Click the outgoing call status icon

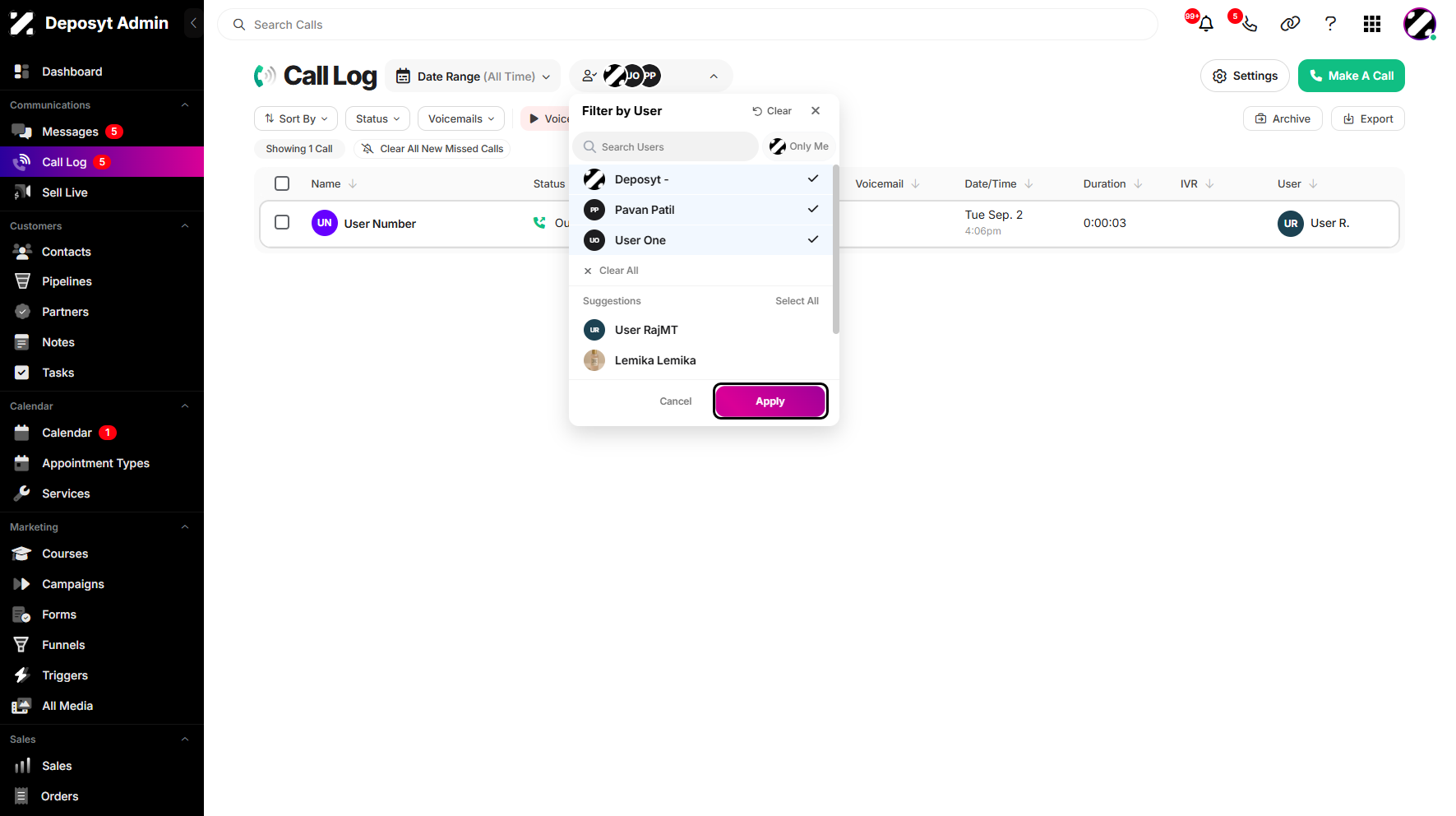(539, 223)
